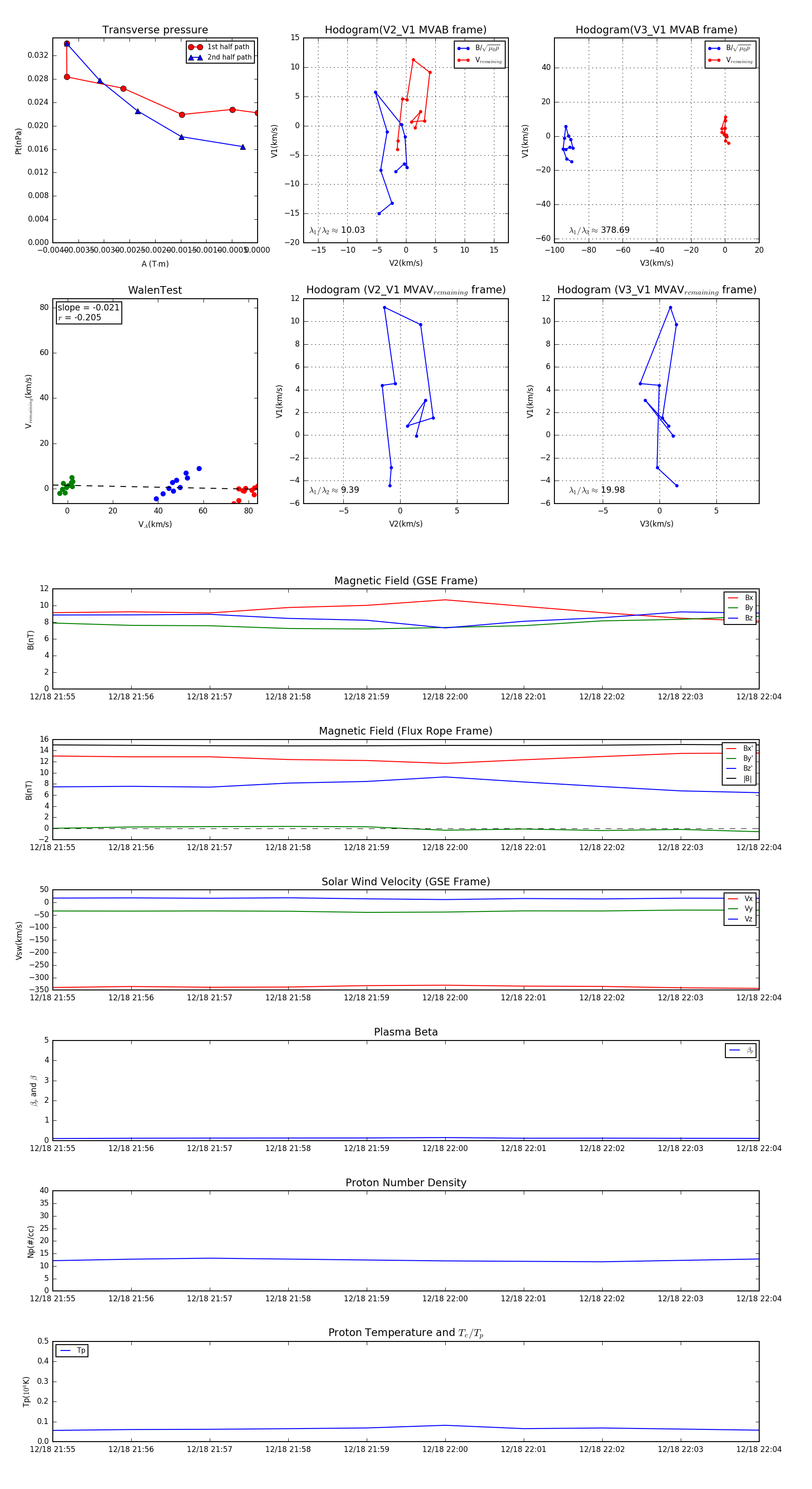The width and height of the screenshot is (812, 1489).
Task: Click the 12/18 21:57 tick label under Proton Number Density
Action: click(209, 1298)
